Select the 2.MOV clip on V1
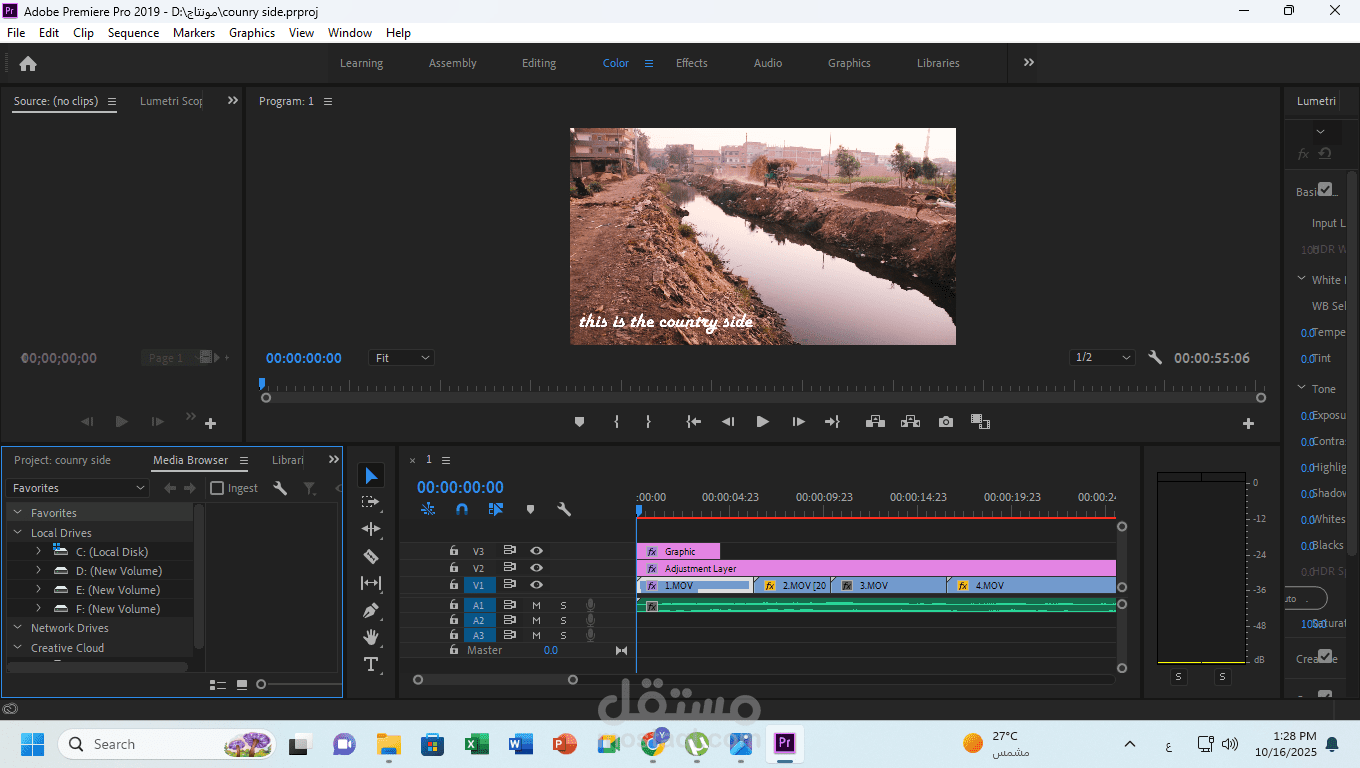Image resolution: width=1360 pixels, height=768 pixels. (792, 585)
